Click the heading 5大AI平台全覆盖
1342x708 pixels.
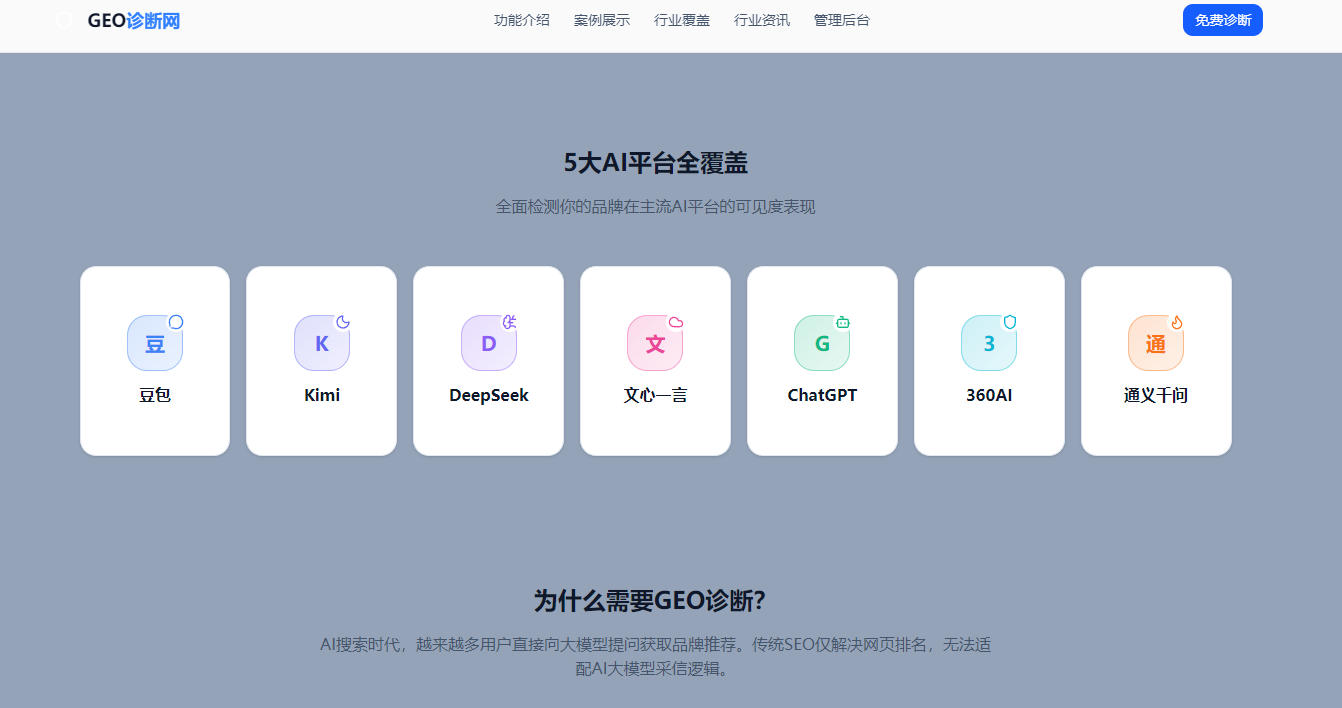pyautogui.click(x=656, y=163)
